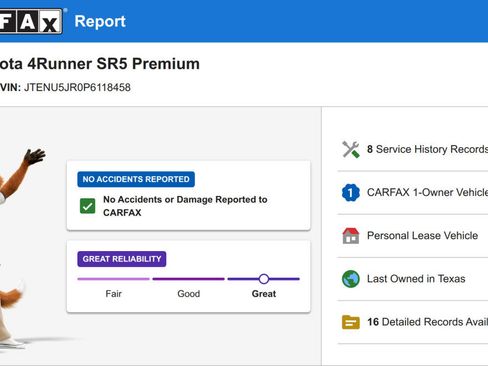Open Personal Lease Vehicle row
This screenshot has width=488, height=366.
point(413,236)
